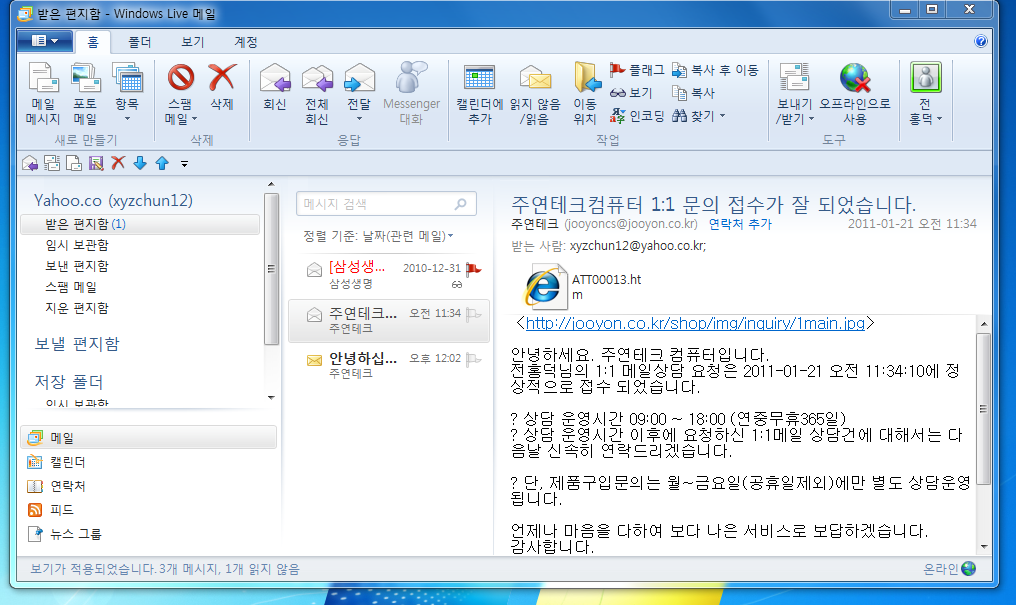This screenshot has height=605, width=1016.
Task: Open the ATT00013.htm attachment
Action: (583, 286)
